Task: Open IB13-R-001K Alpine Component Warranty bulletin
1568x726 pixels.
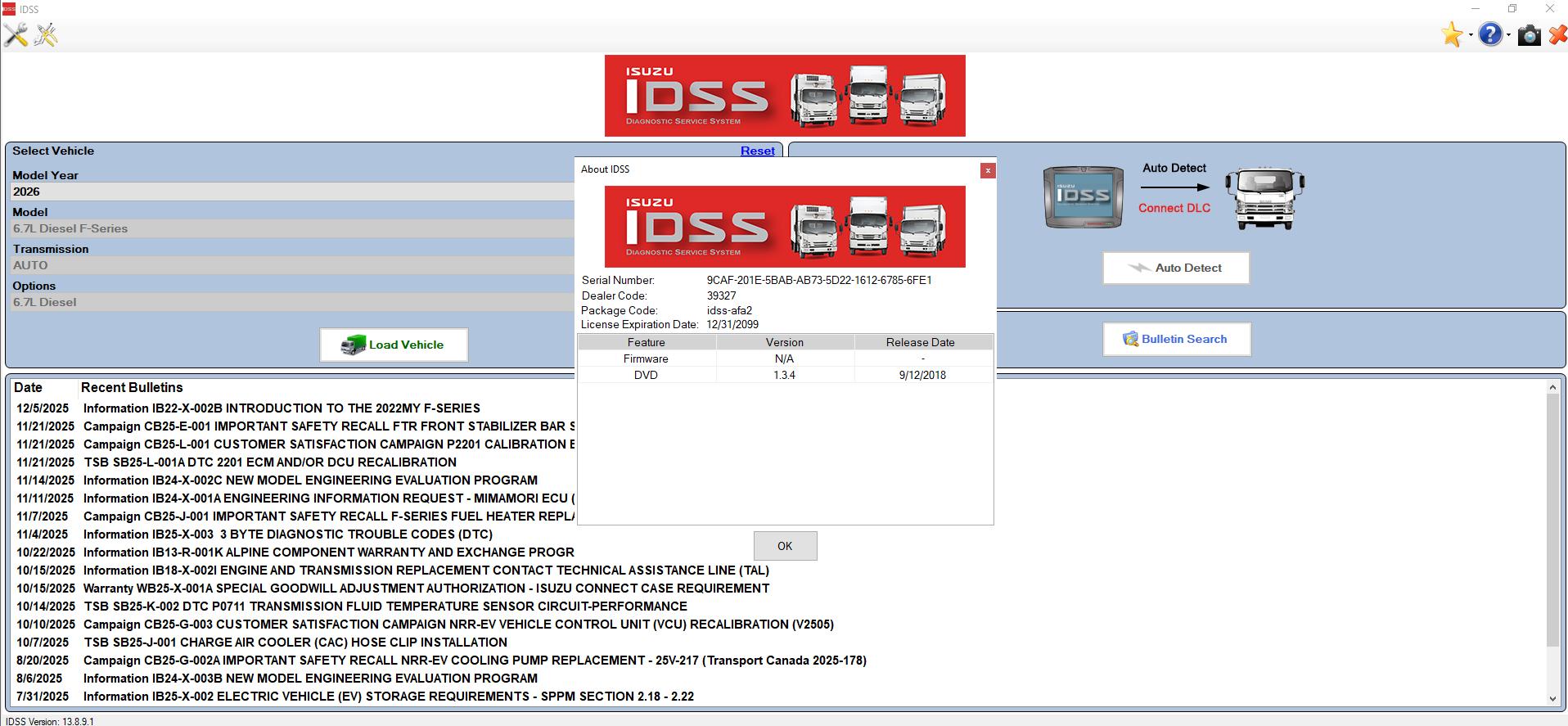Action: tap(329, 552)
